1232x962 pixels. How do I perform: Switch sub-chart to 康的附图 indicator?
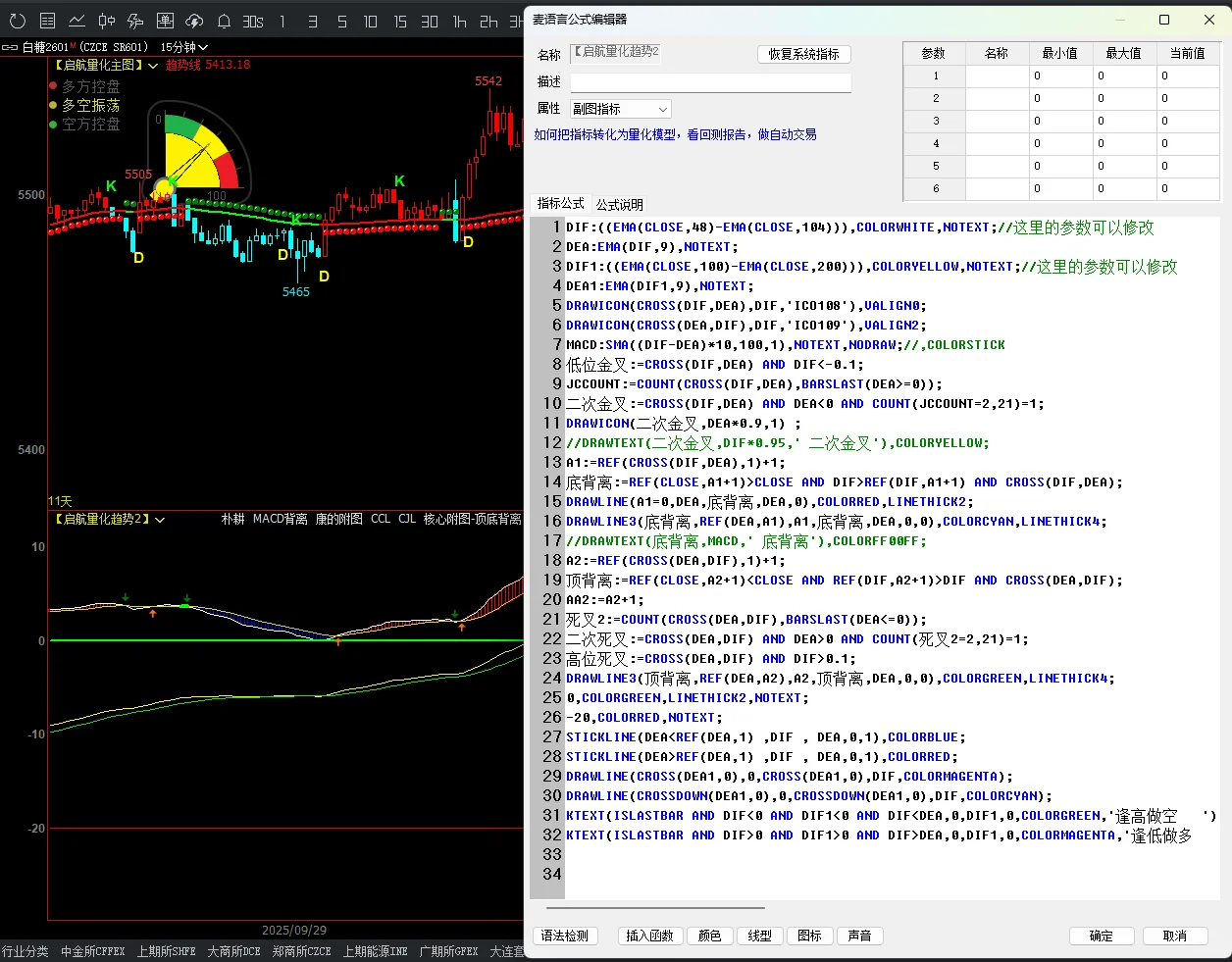[338, 519]
